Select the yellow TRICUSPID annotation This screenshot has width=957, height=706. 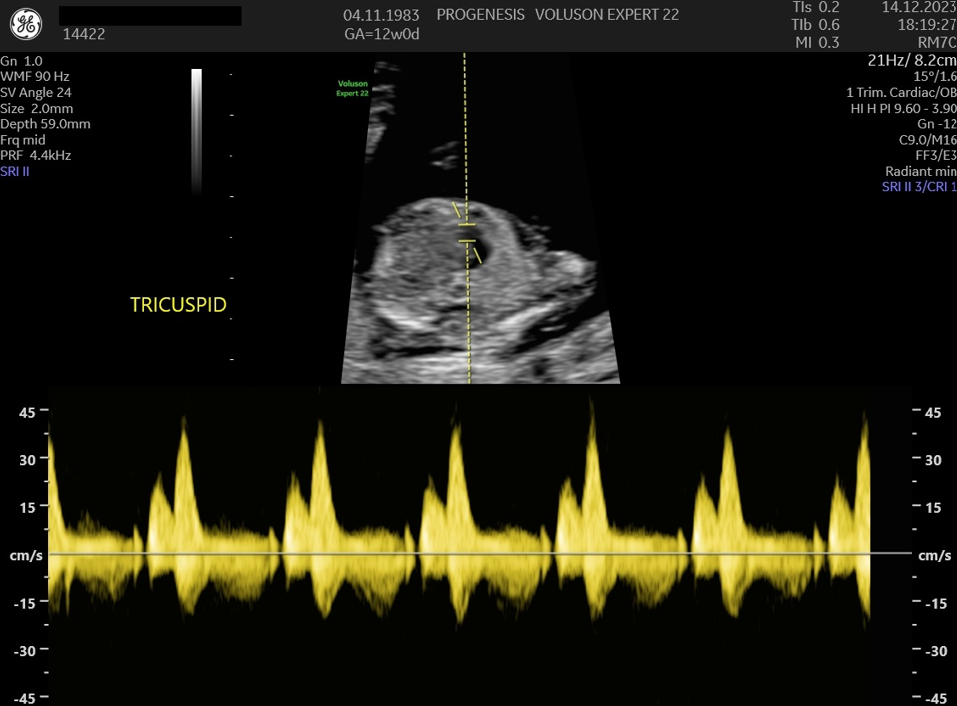178,305
